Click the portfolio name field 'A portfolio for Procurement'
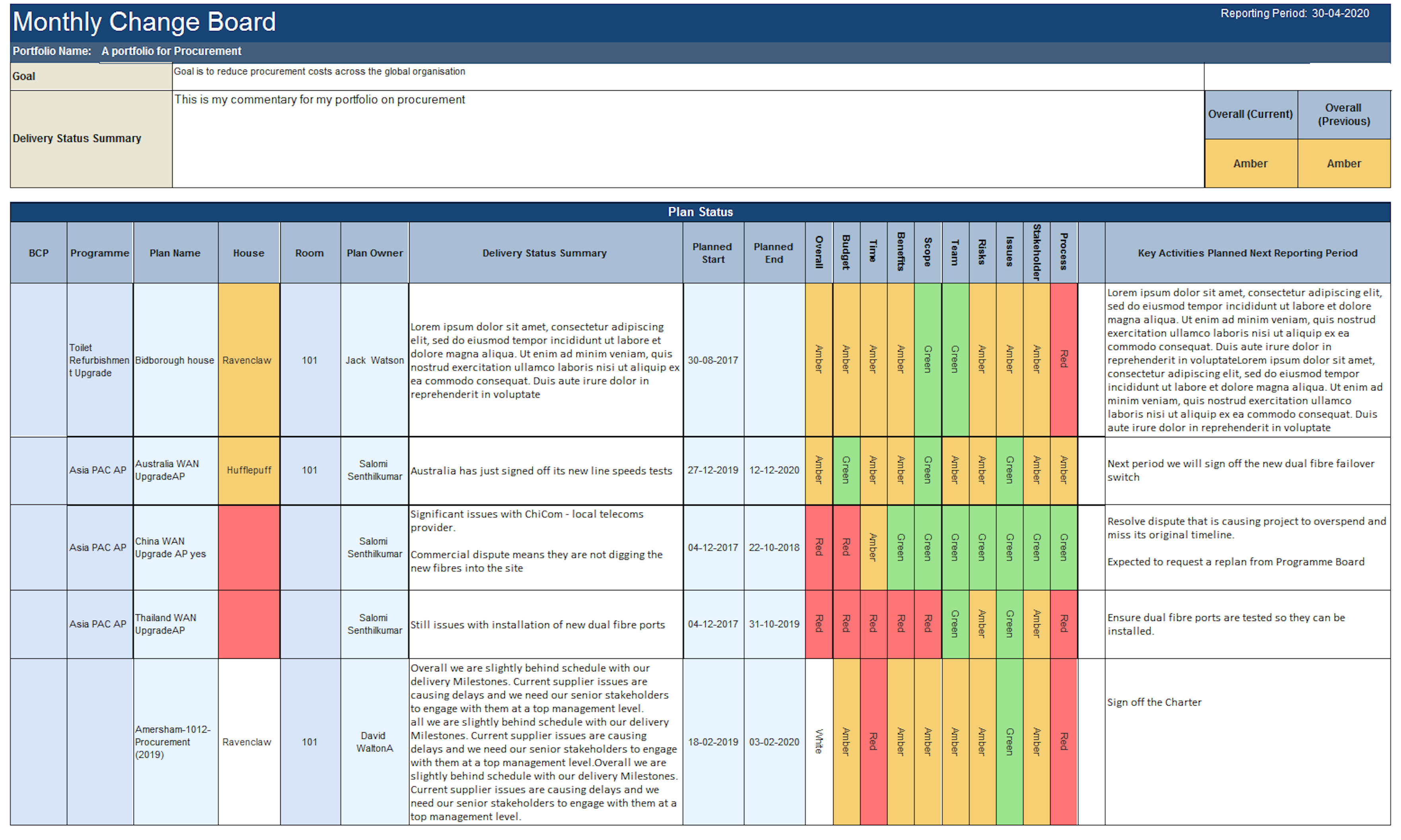 pyautogui.click(x=171, y=51)
